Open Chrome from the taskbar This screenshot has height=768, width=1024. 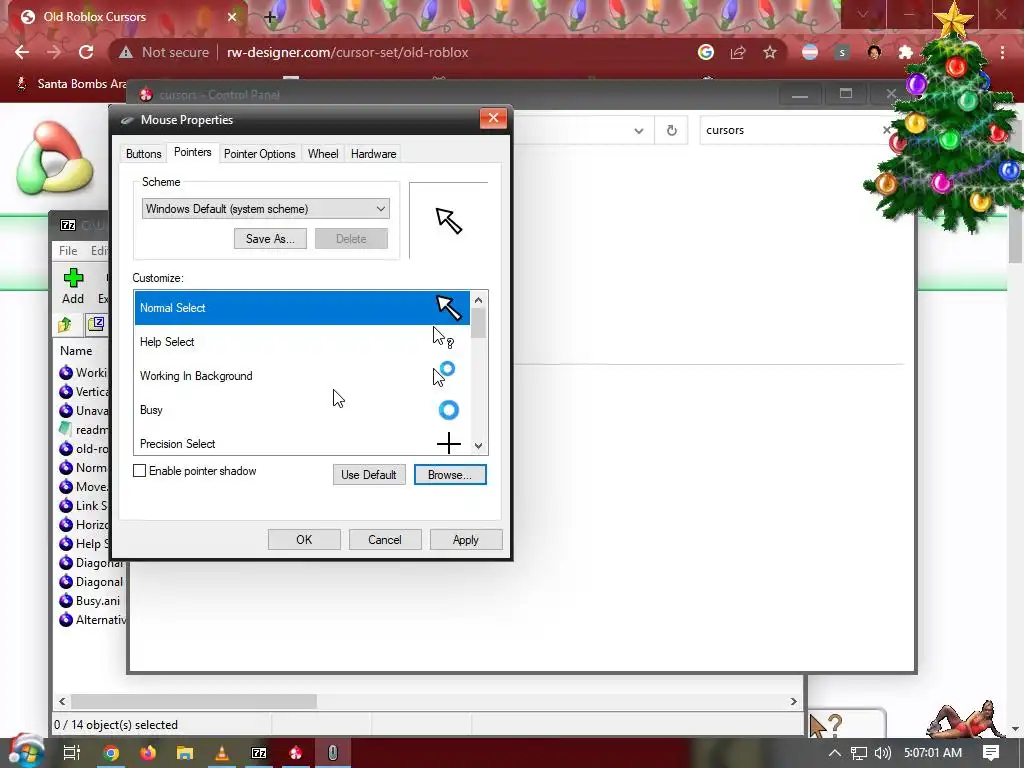tap(111, 753)
